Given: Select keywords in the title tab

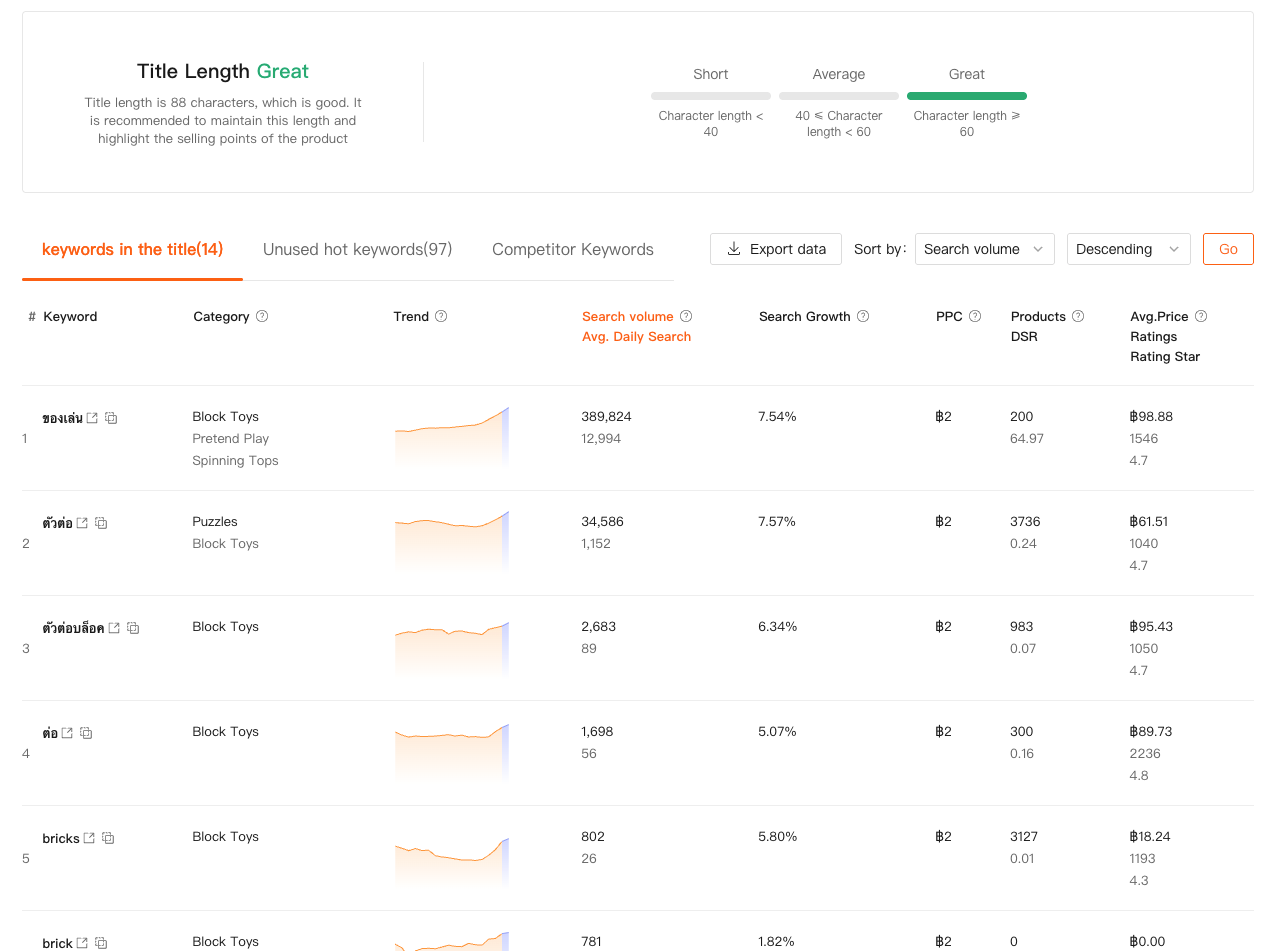Looking at the screenshot, I should click(x=132, y=249).
